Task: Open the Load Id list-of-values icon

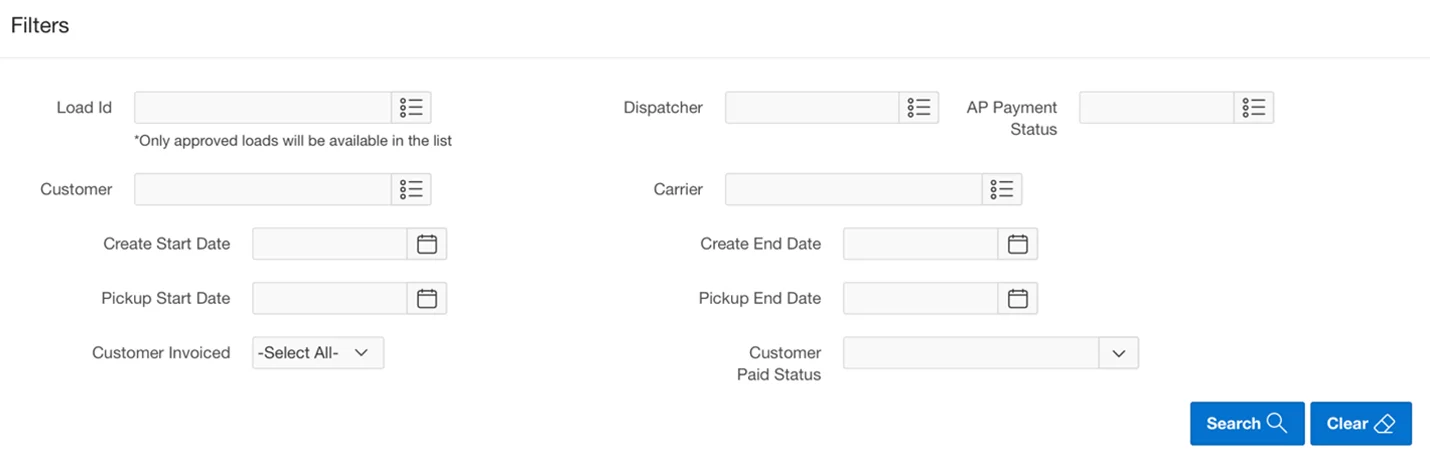Action: click(x=411, y=108)
